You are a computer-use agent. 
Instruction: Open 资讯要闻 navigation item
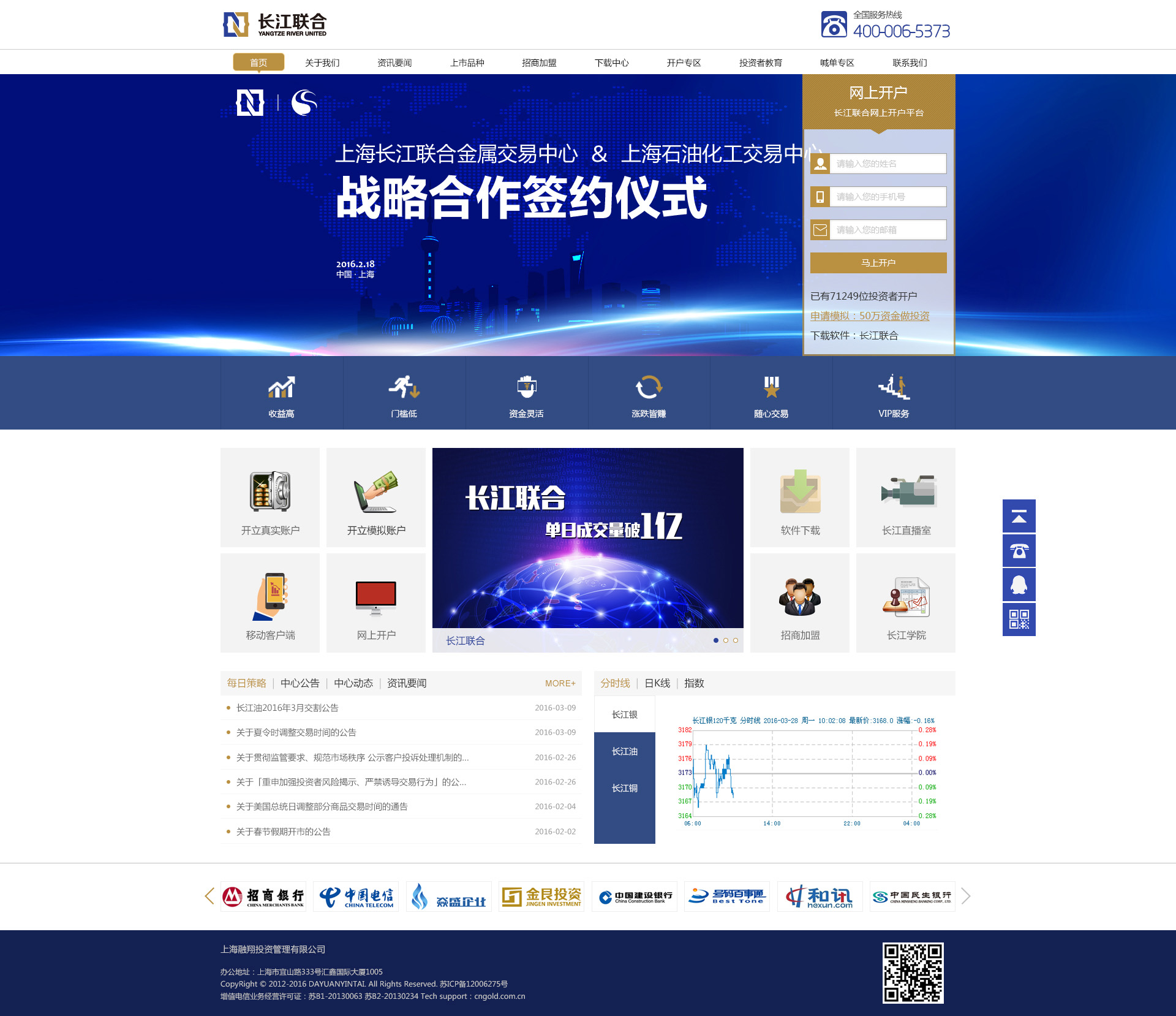[x=394, y=63]
